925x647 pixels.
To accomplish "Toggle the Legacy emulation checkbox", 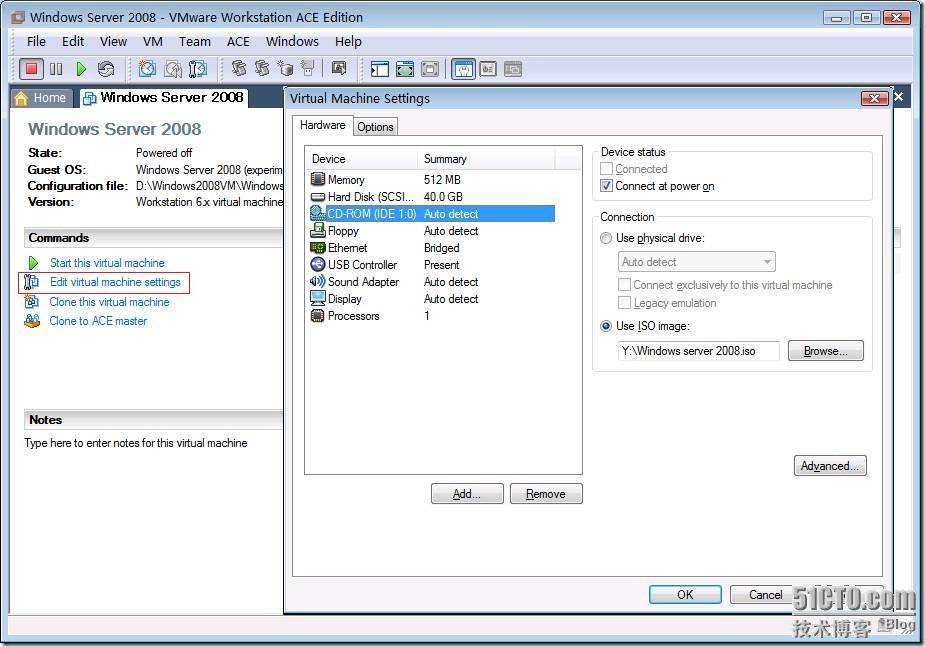I will point(624,303).
